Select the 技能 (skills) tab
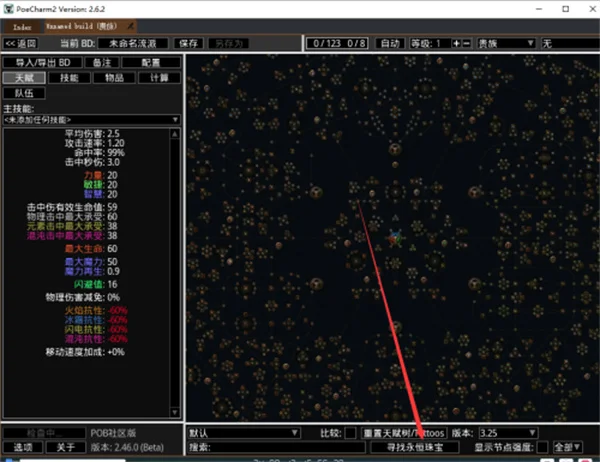600x462 pixels. pos(69,77)
